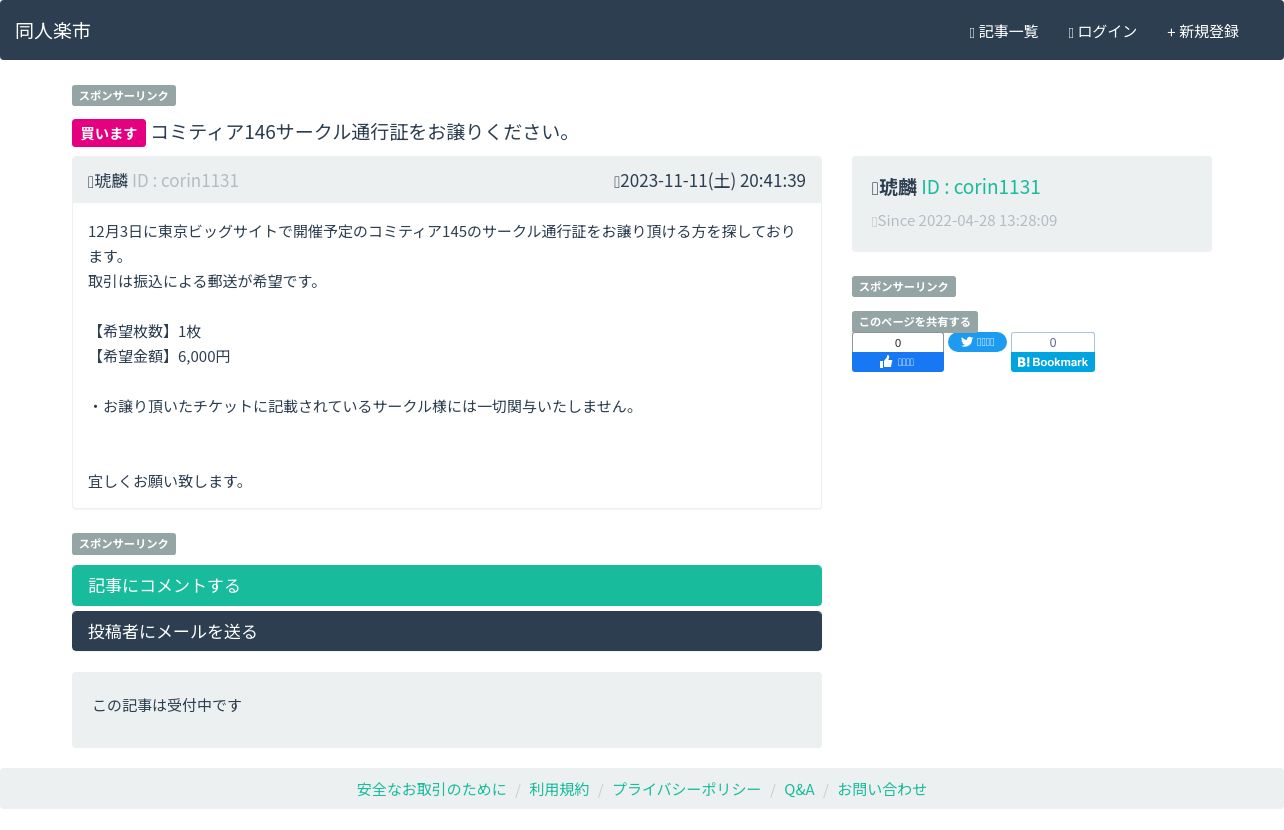Click the text 【希望枚数】1枚
This screenshot has height=830, width=1284.
[x=145, y=331]
